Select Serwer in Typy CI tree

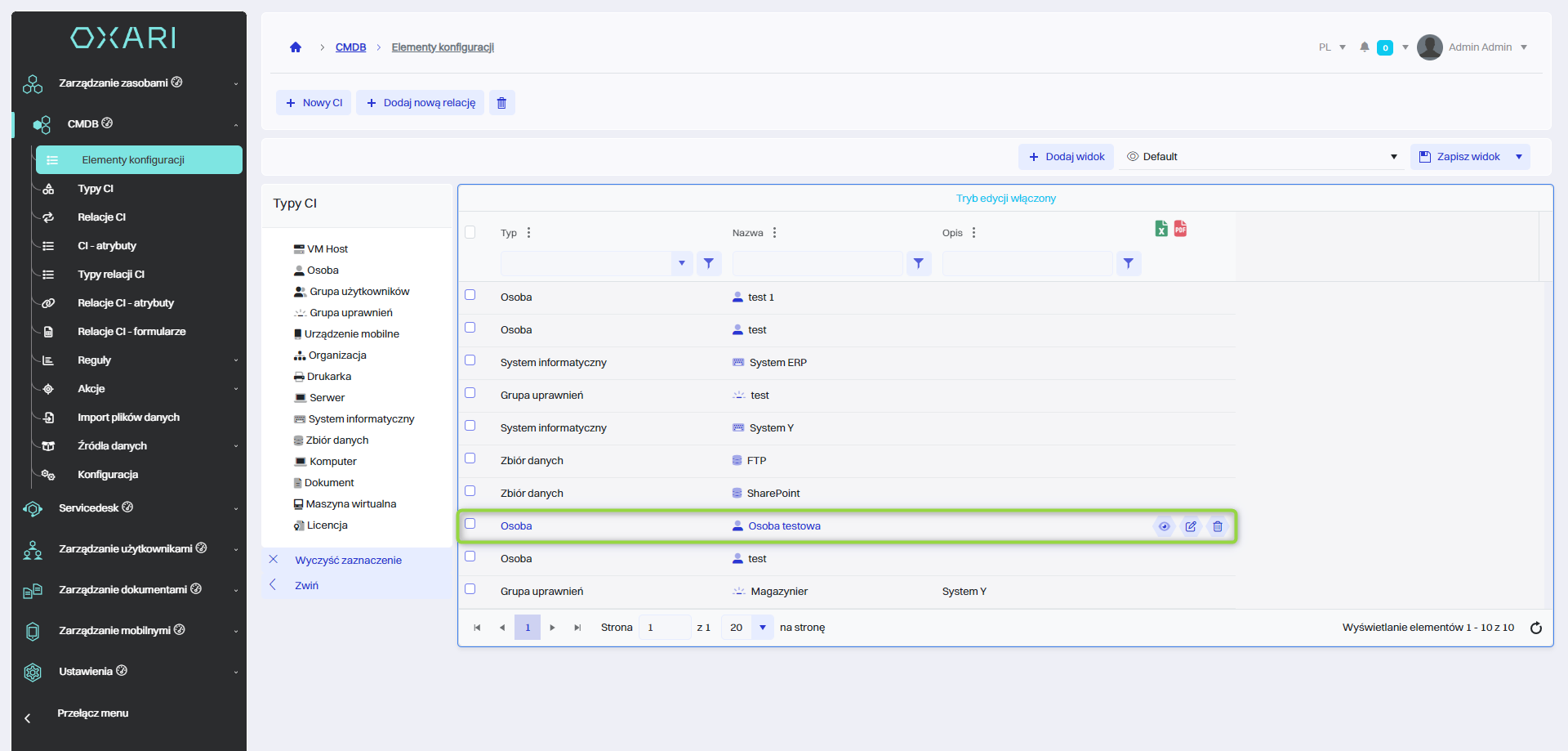click(x=327, y=398)
